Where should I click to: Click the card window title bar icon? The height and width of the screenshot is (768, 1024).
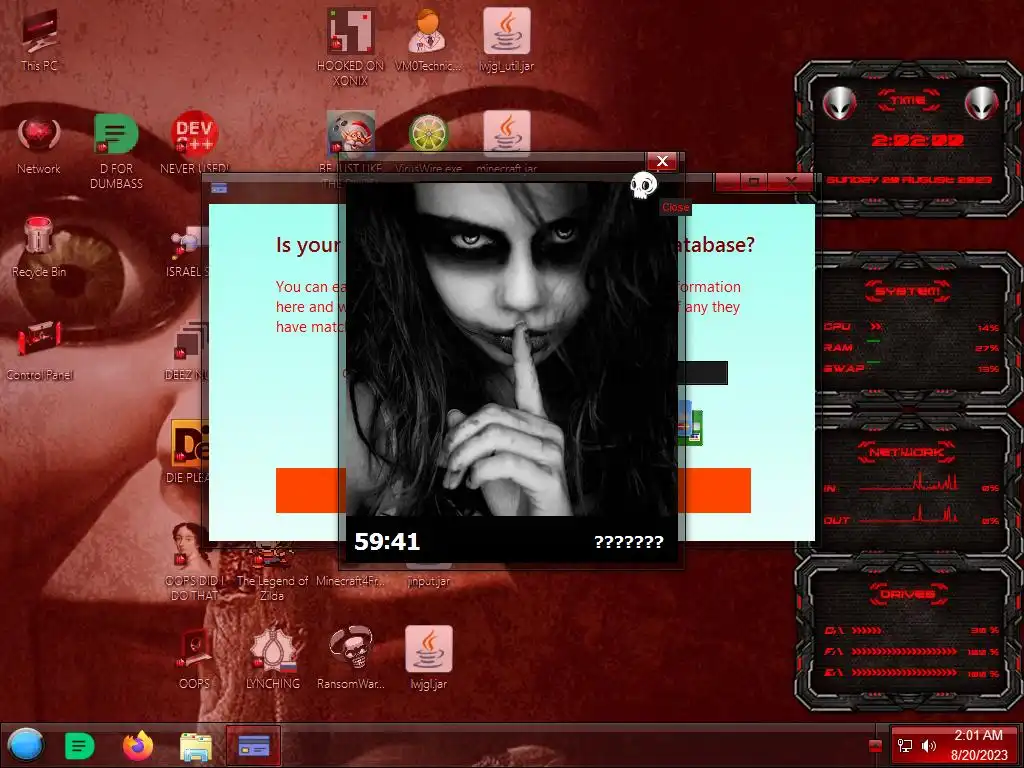tap(219, 188)
